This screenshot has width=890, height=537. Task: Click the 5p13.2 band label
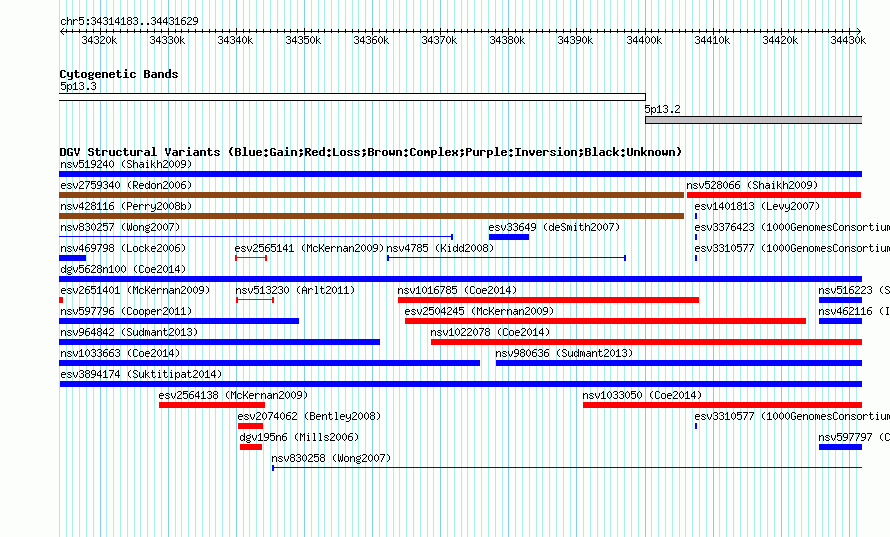662,109
